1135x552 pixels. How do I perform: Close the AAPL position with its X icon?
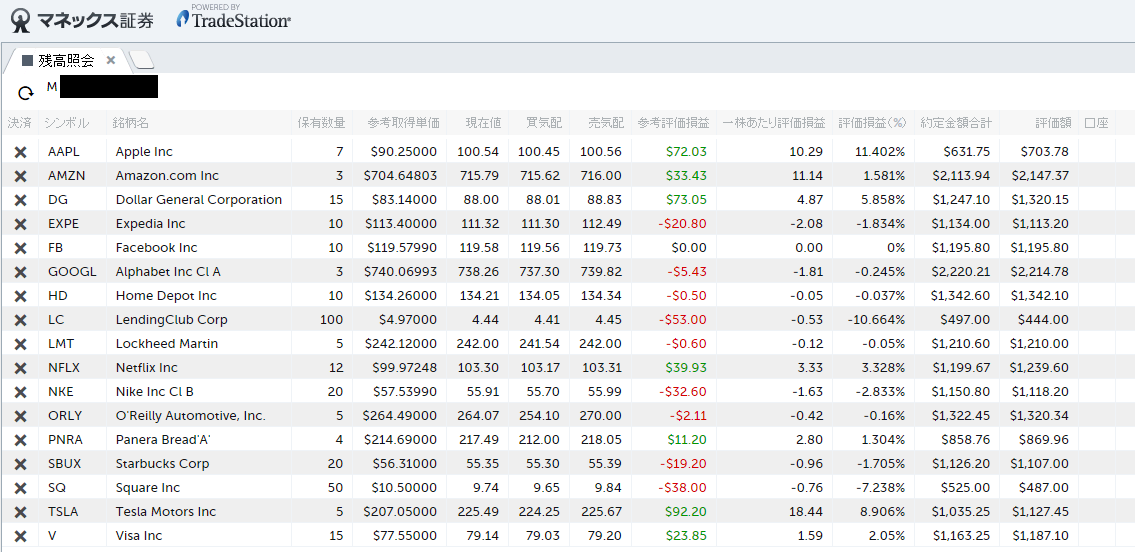[x=21, y=152]
